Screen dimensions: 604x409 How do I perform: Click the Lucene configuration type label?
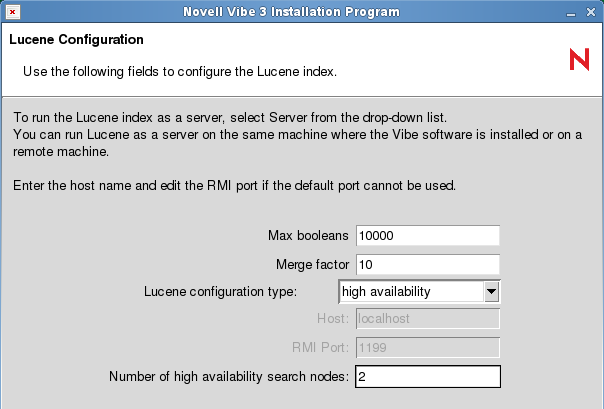[x=221, y=292]
